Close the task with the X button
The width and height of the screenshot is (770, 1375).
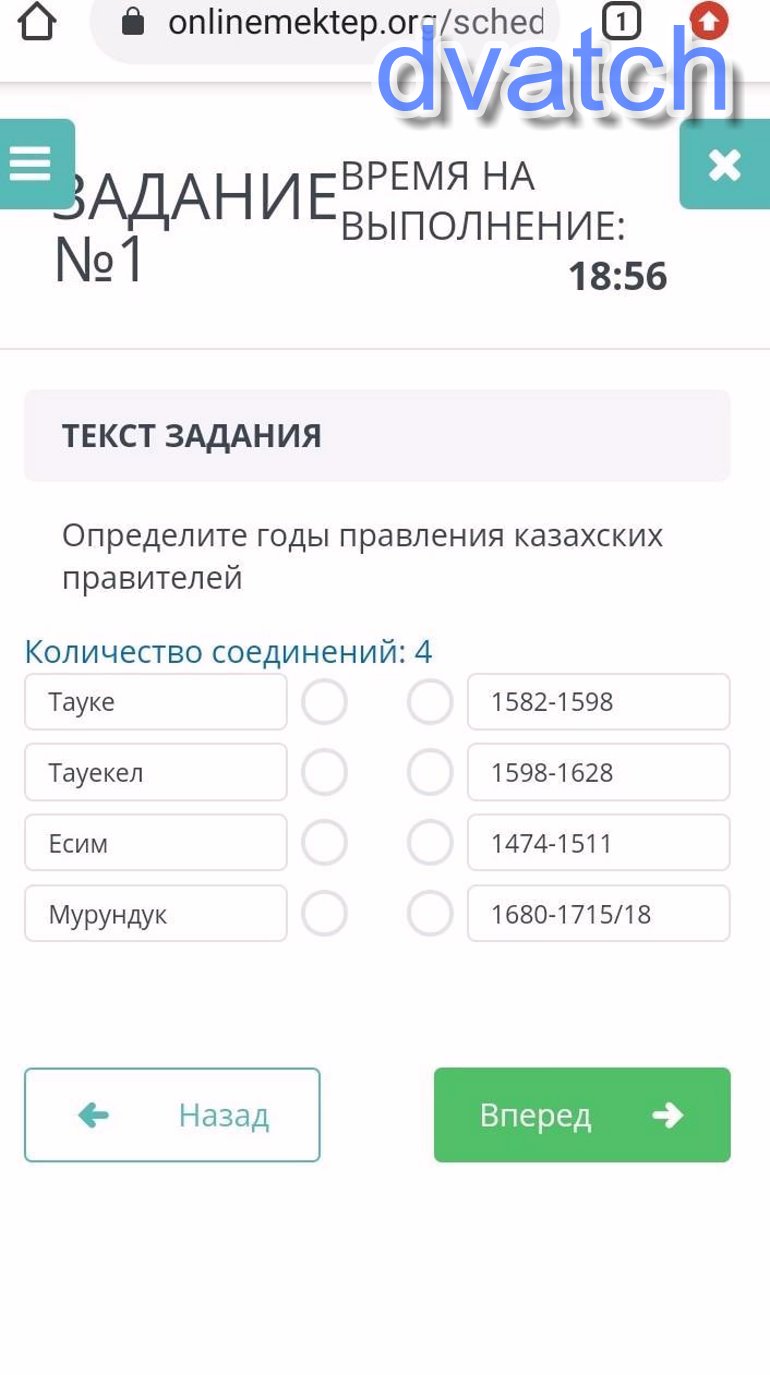724,165
